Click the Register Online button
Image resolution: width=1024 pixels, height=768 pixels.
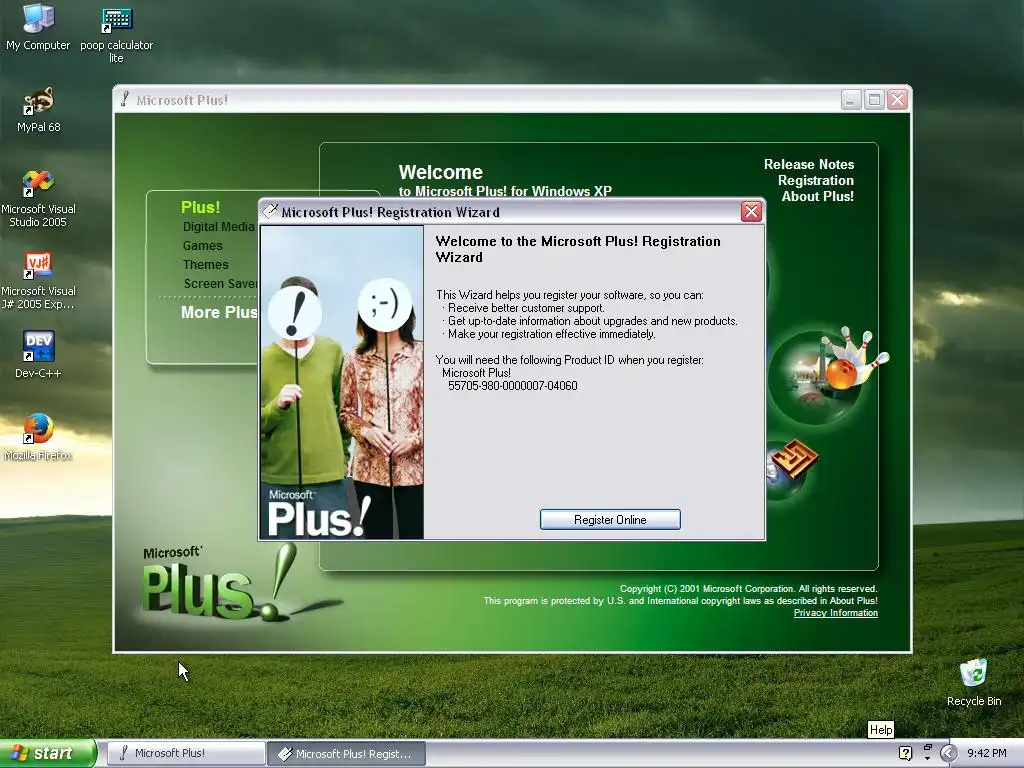[610, 520]
